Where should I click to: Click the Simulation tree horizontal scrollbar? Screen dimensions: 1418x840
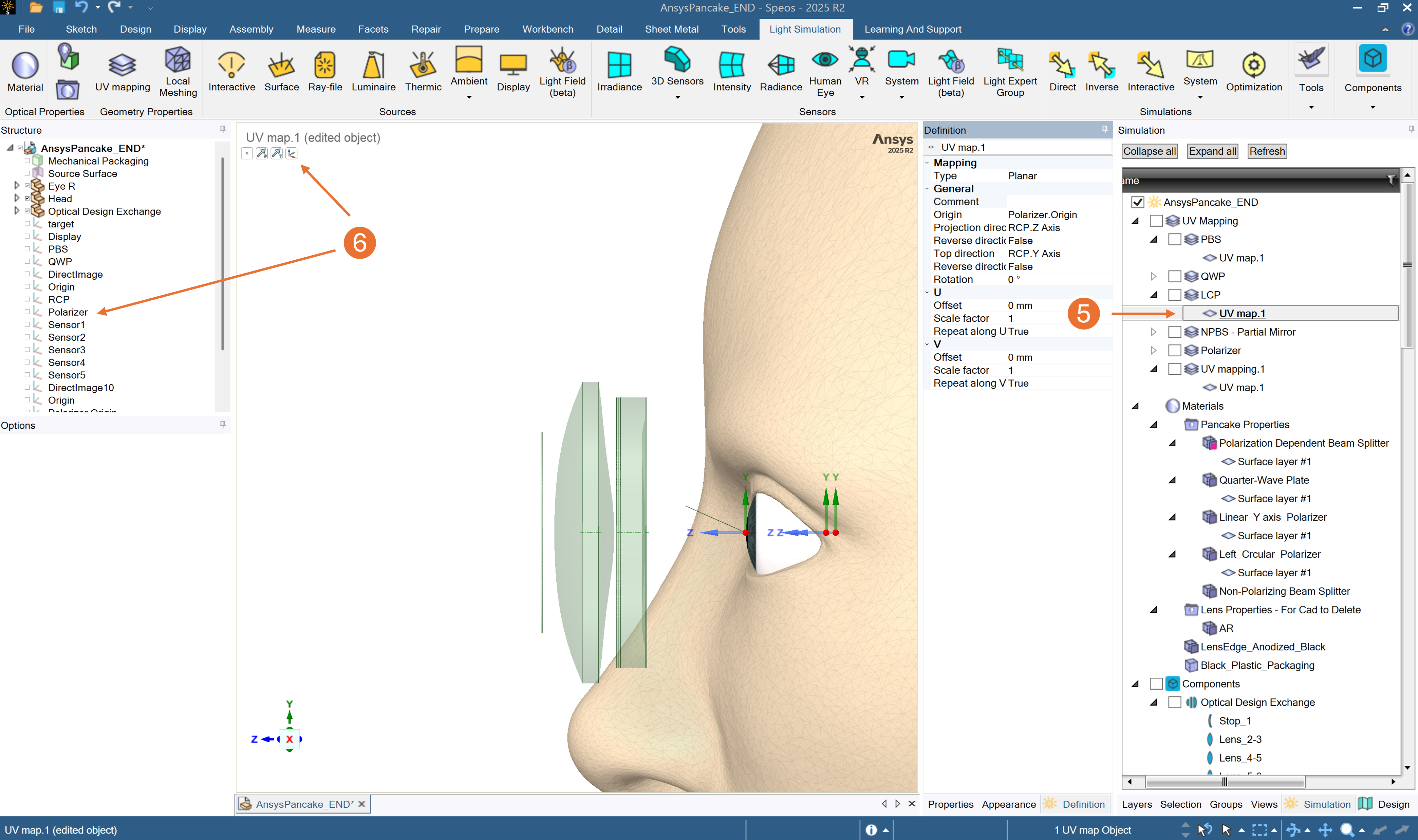(x=1225, y=782)
